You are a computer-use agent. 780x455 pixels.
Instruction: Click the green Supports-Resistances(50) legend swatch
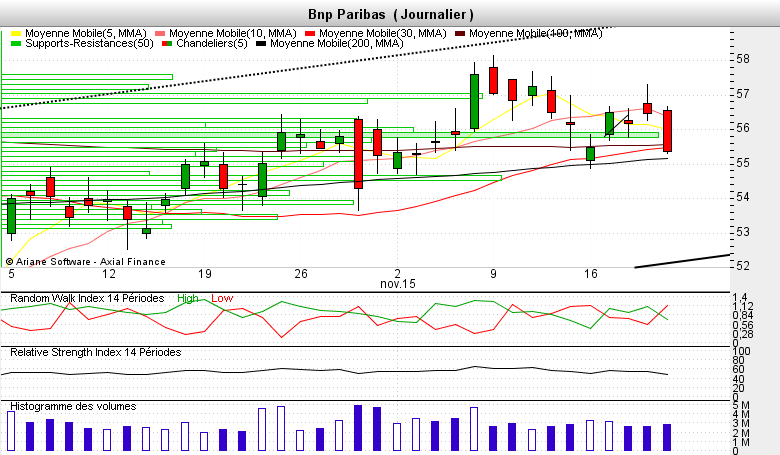16,44
